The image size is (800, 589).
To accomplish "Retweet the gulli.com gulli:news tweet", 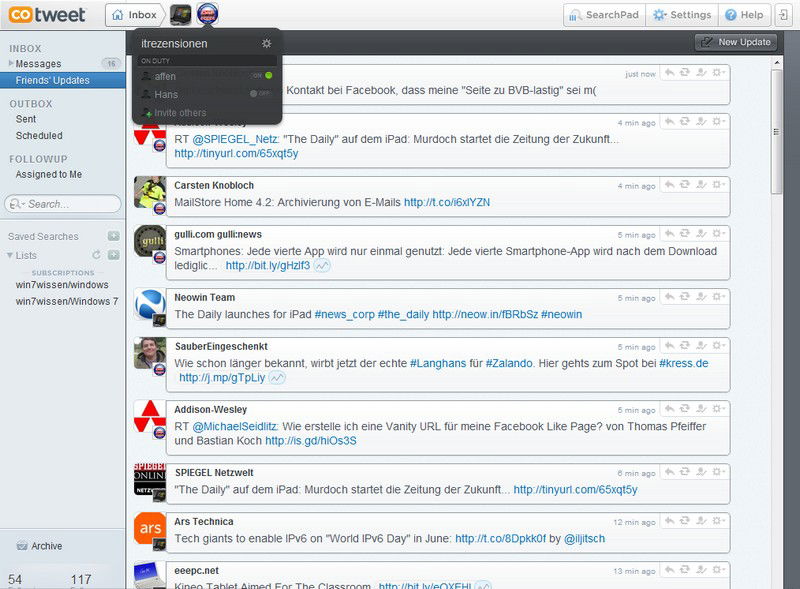I will click(685, 233).
